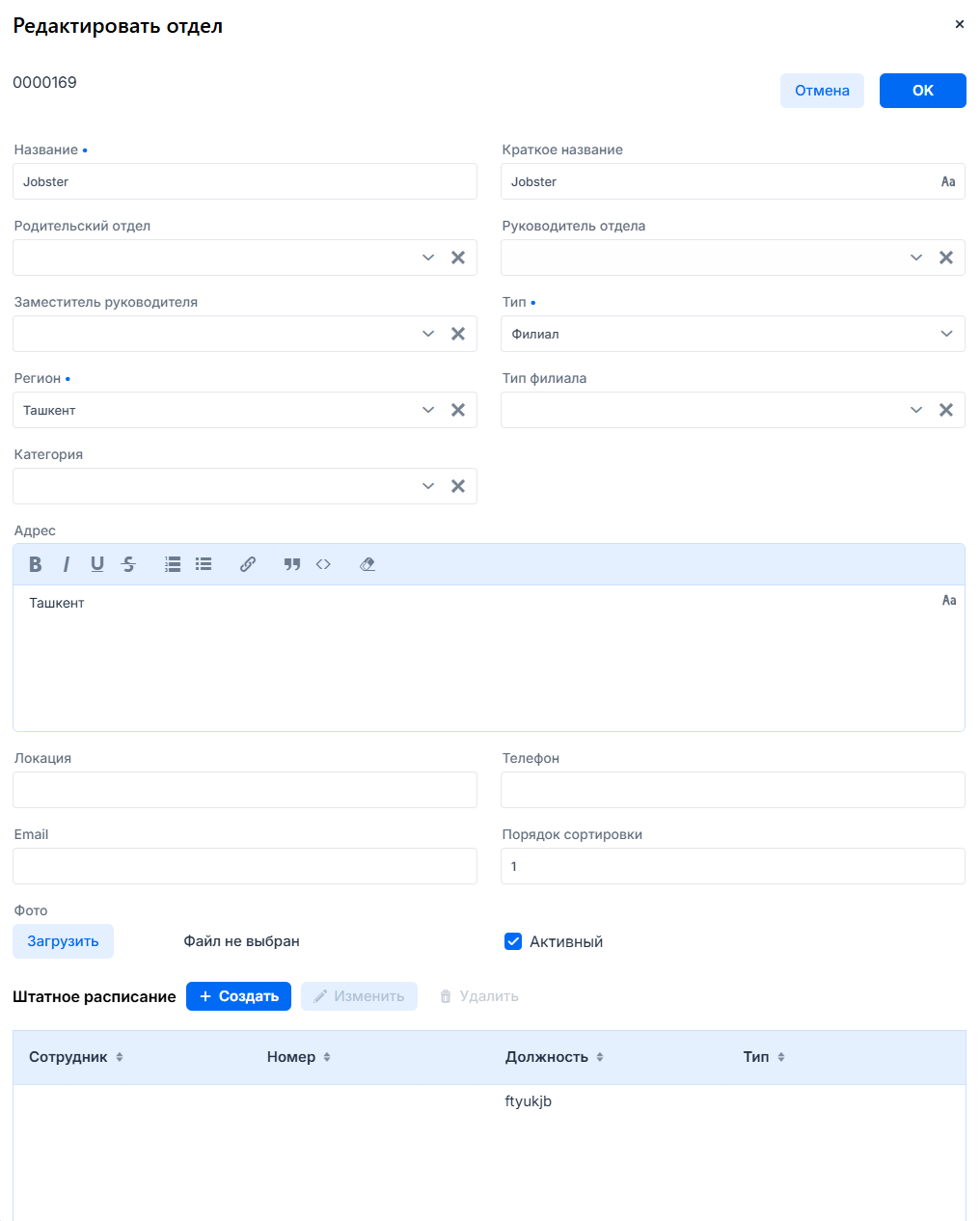Uncheck the Активный checkbox
The width and height of the screenshot is (980, 1221).
[513, 941]
